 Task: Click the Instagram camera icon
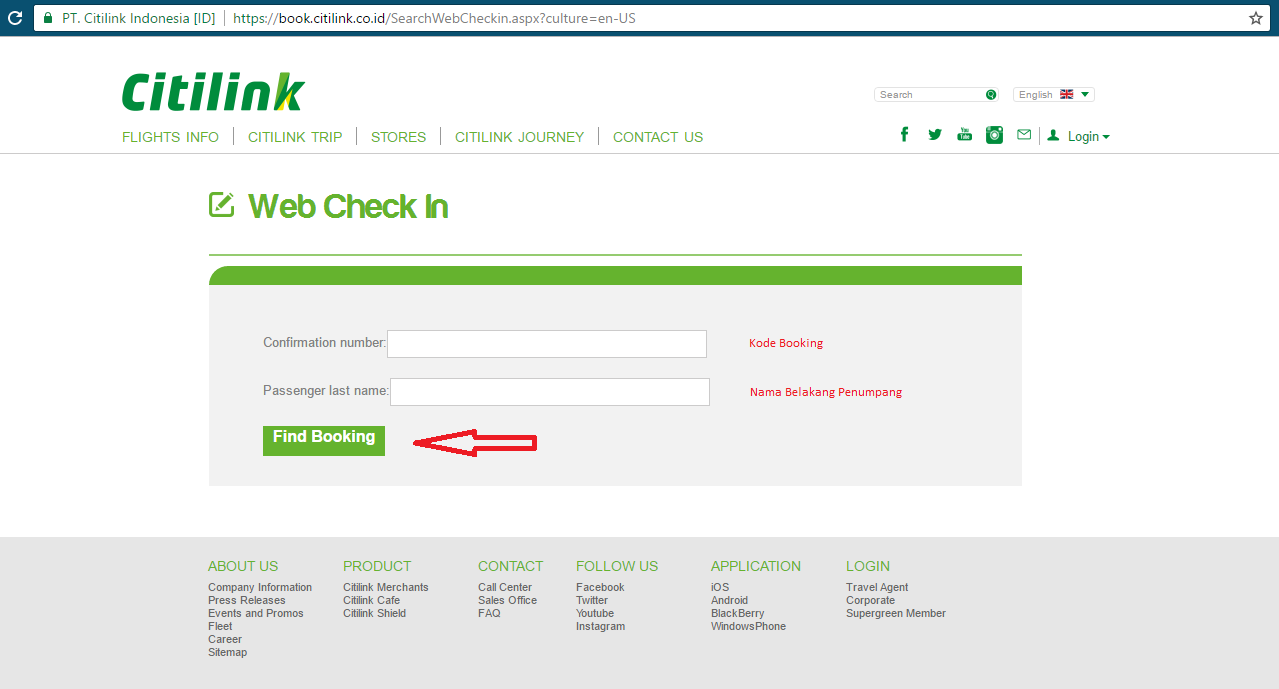click(x=994, y=133)
